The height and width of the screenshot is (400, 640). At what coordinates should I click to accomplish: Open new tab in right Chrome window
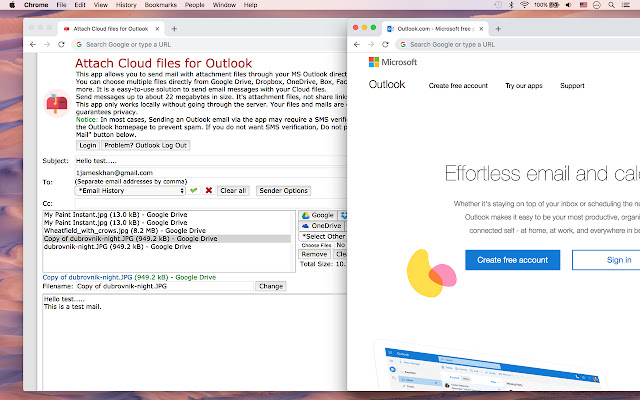click(498, 29)
